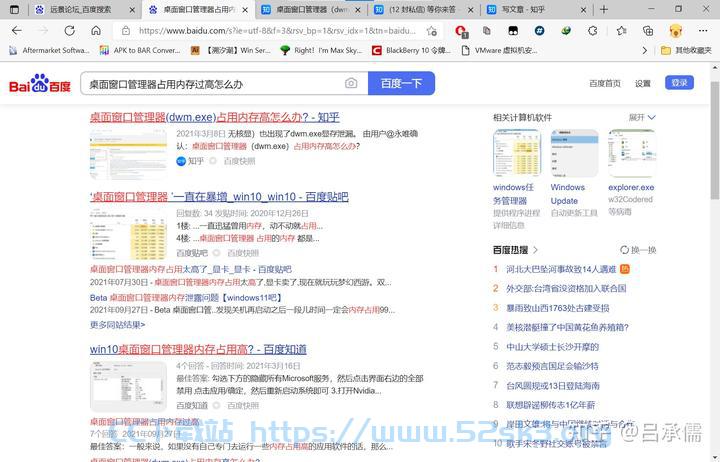The width and height of the screenshot is (720, 462).
Task: Click the browser profile avatar icon
Action: [675, 31]
